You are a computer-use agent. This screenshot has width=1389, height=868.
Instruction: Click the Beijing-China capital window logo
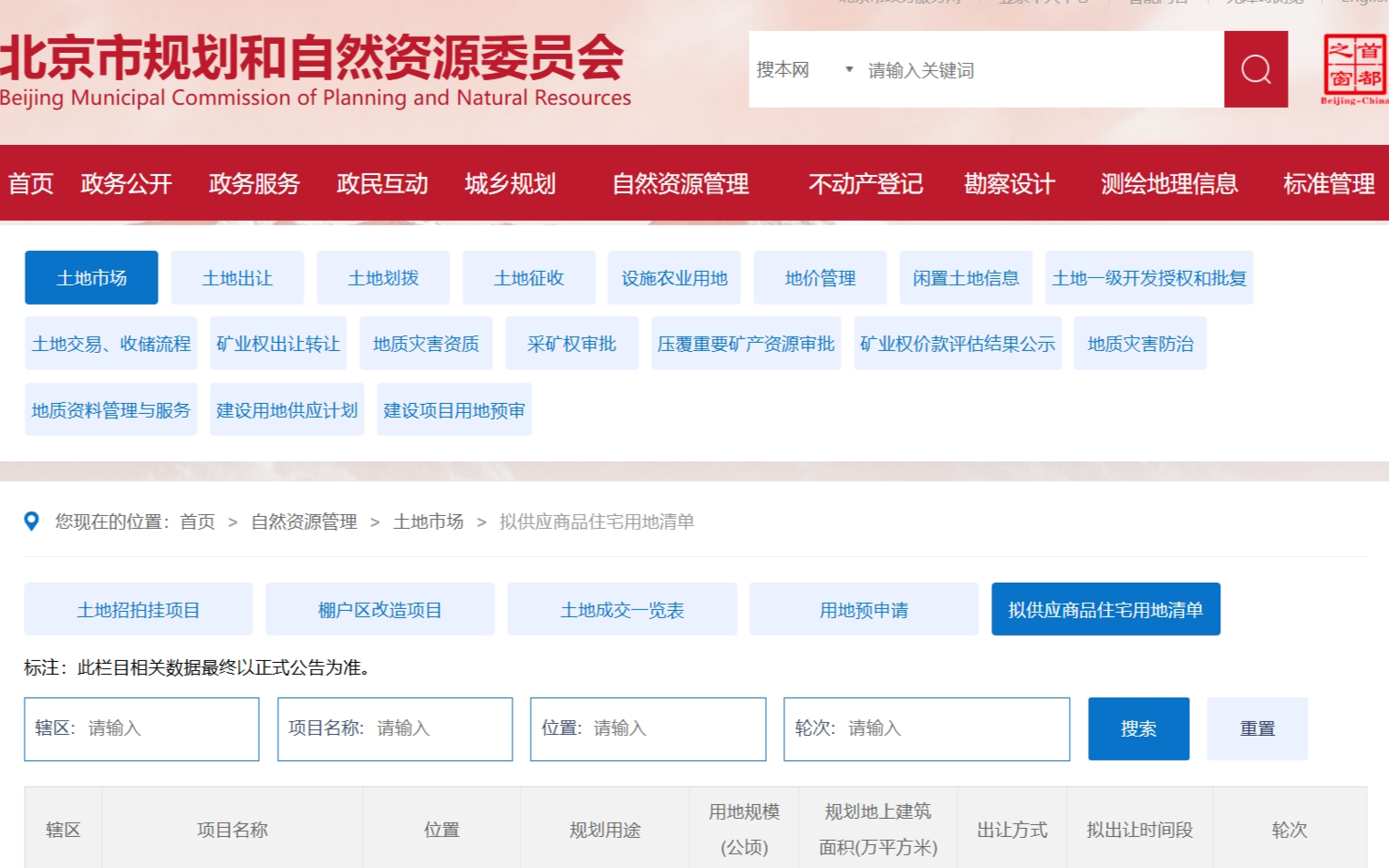tap(1354, 69)
